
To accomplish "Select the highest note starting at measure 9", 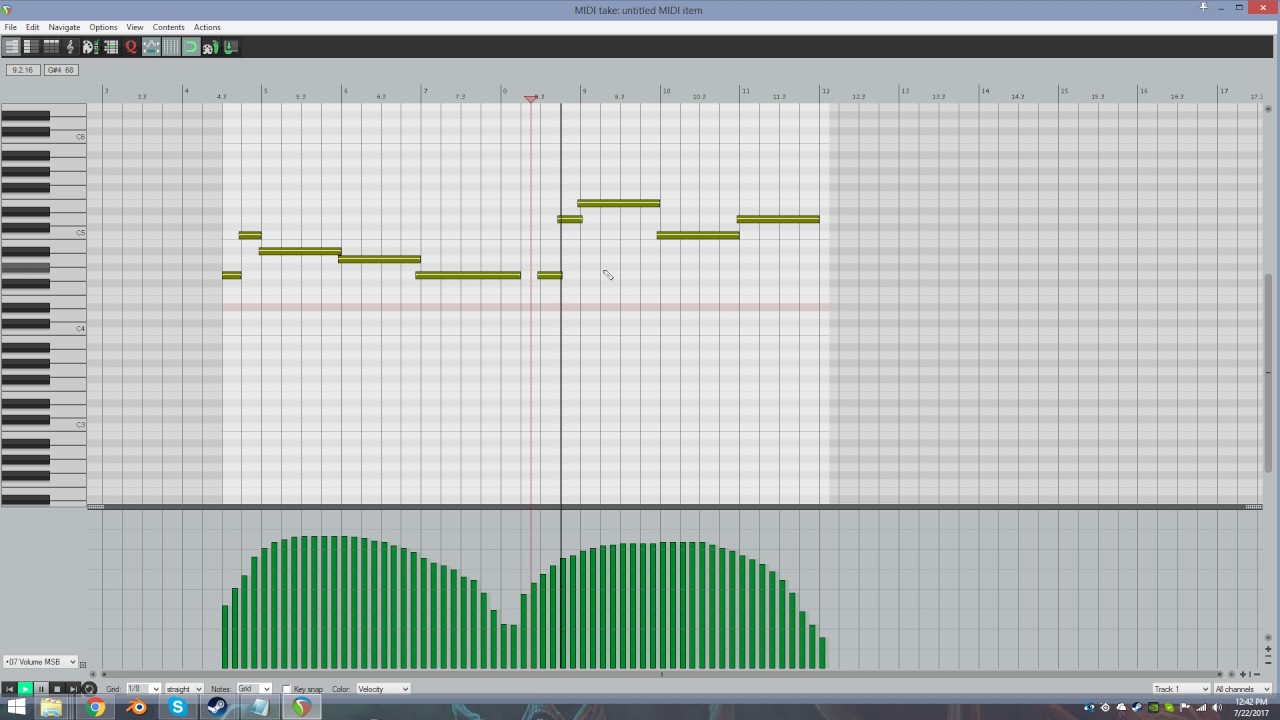I will pyautogui.click(x=619, y=203).
